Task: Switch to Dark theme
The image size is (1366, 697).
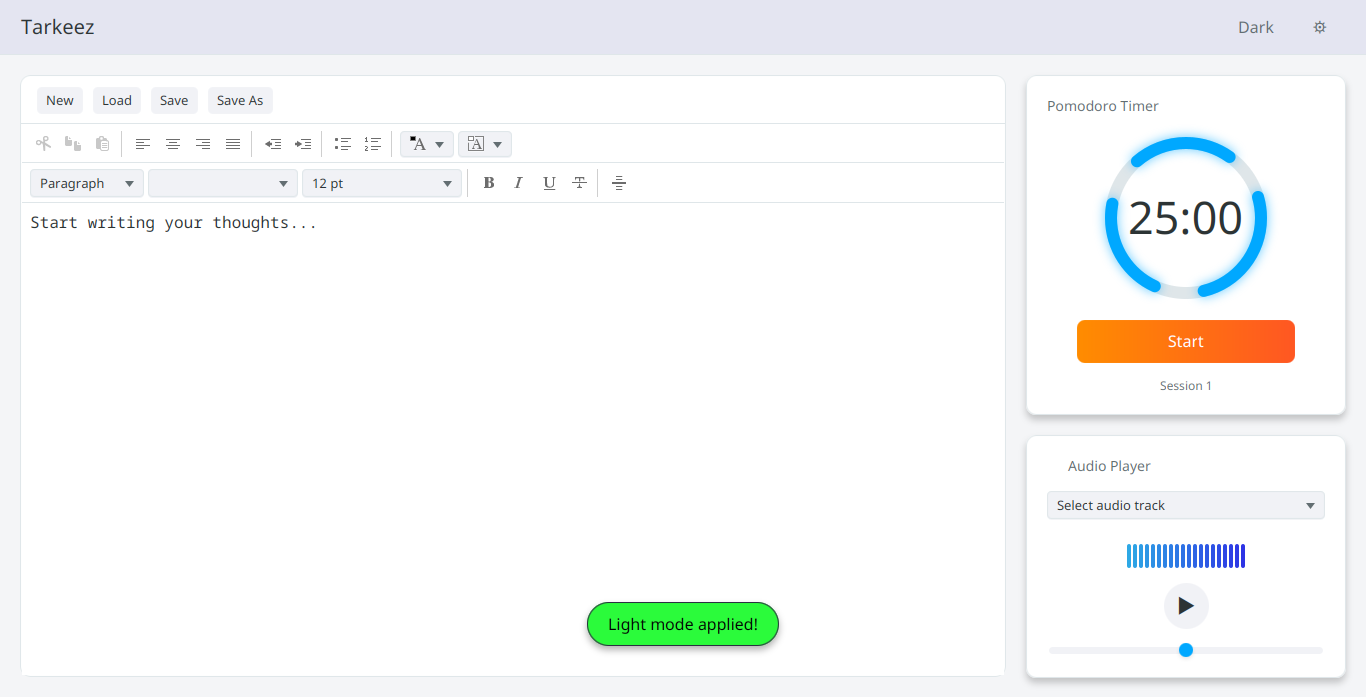Action: [1256, 27]
